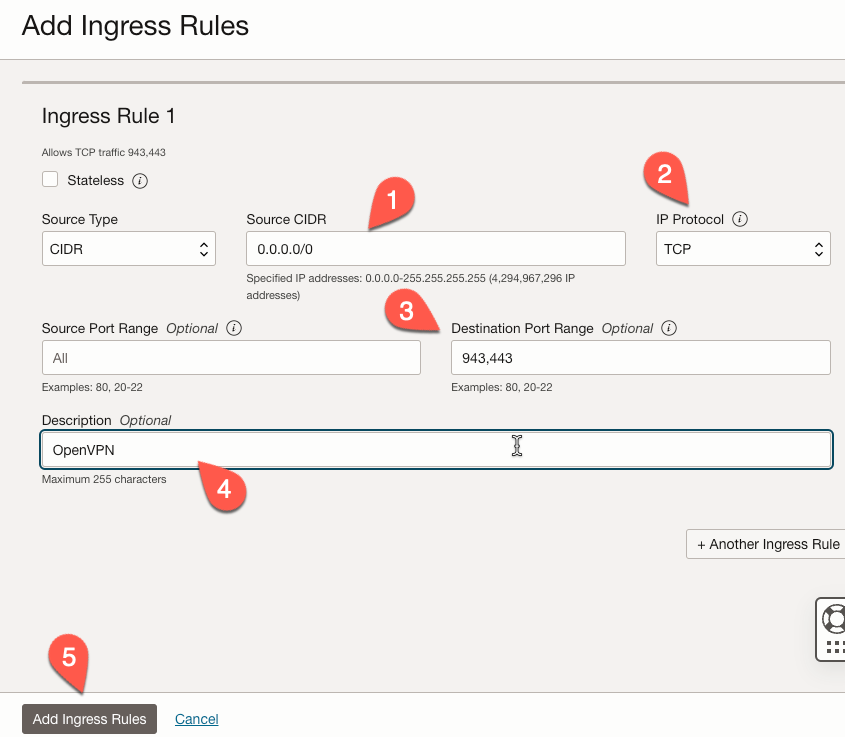Select 'Allows TCP traffic 943,443' summary text
This screenshot has width=845, height=737.
(103, 152)
